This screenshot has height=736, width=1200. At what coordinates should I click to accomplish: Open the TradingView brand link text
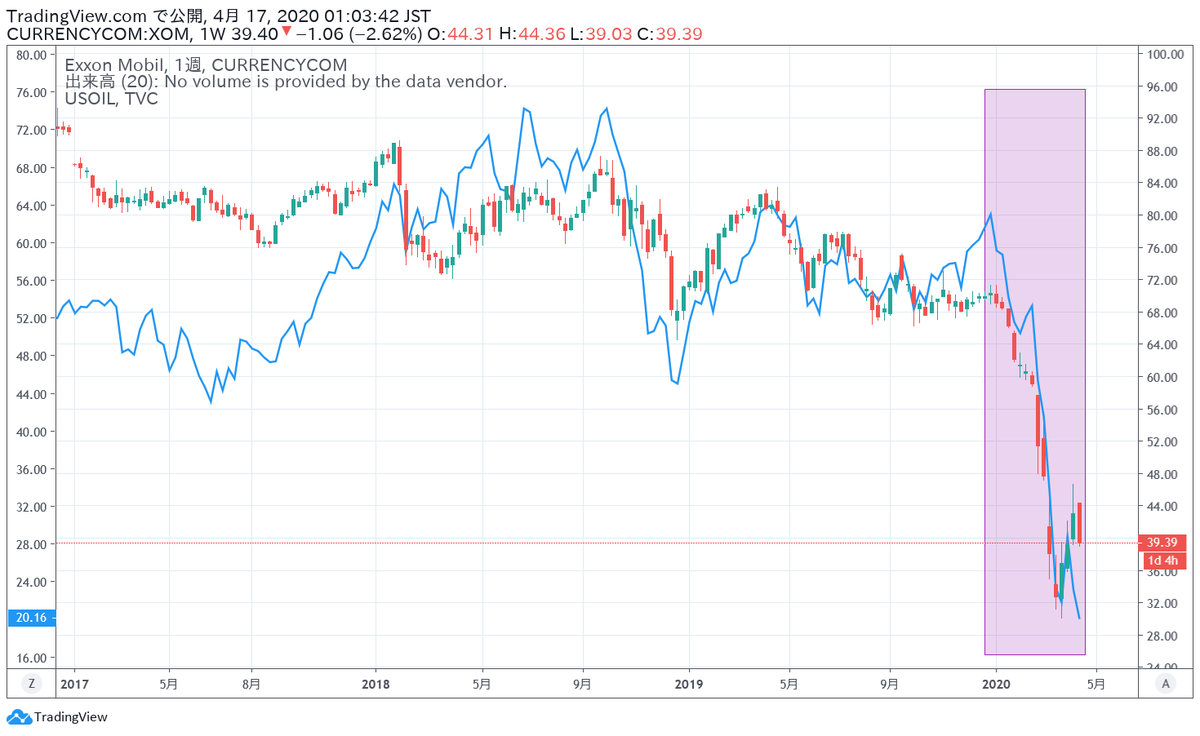coord(70,717)
